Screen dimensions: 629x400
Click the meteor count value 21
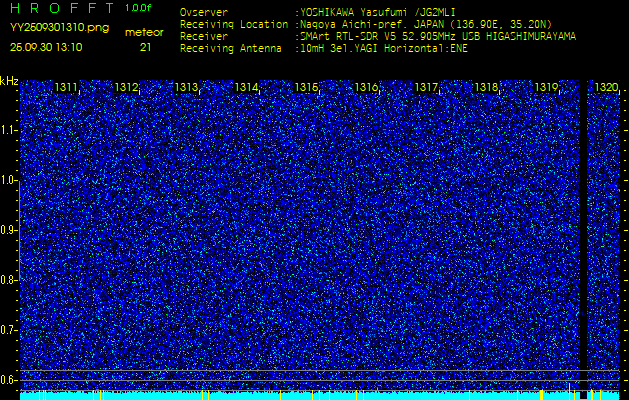[146, 47]
